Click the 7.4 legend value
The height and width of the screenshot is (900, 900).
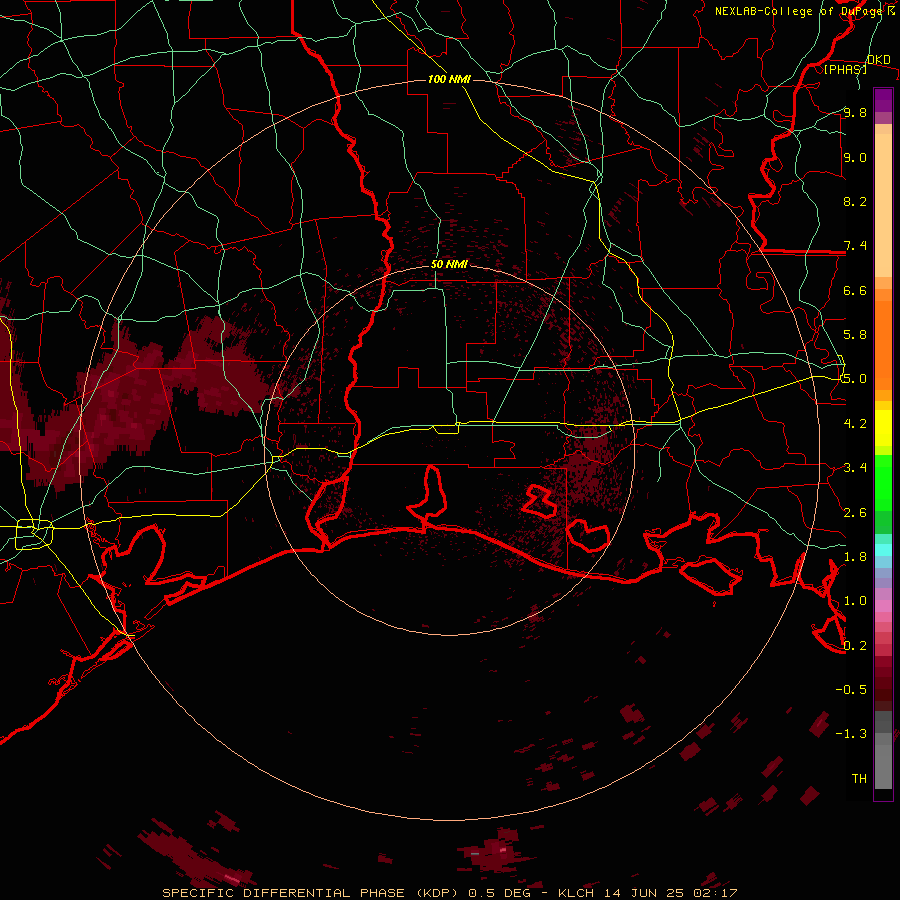point(855,246)
